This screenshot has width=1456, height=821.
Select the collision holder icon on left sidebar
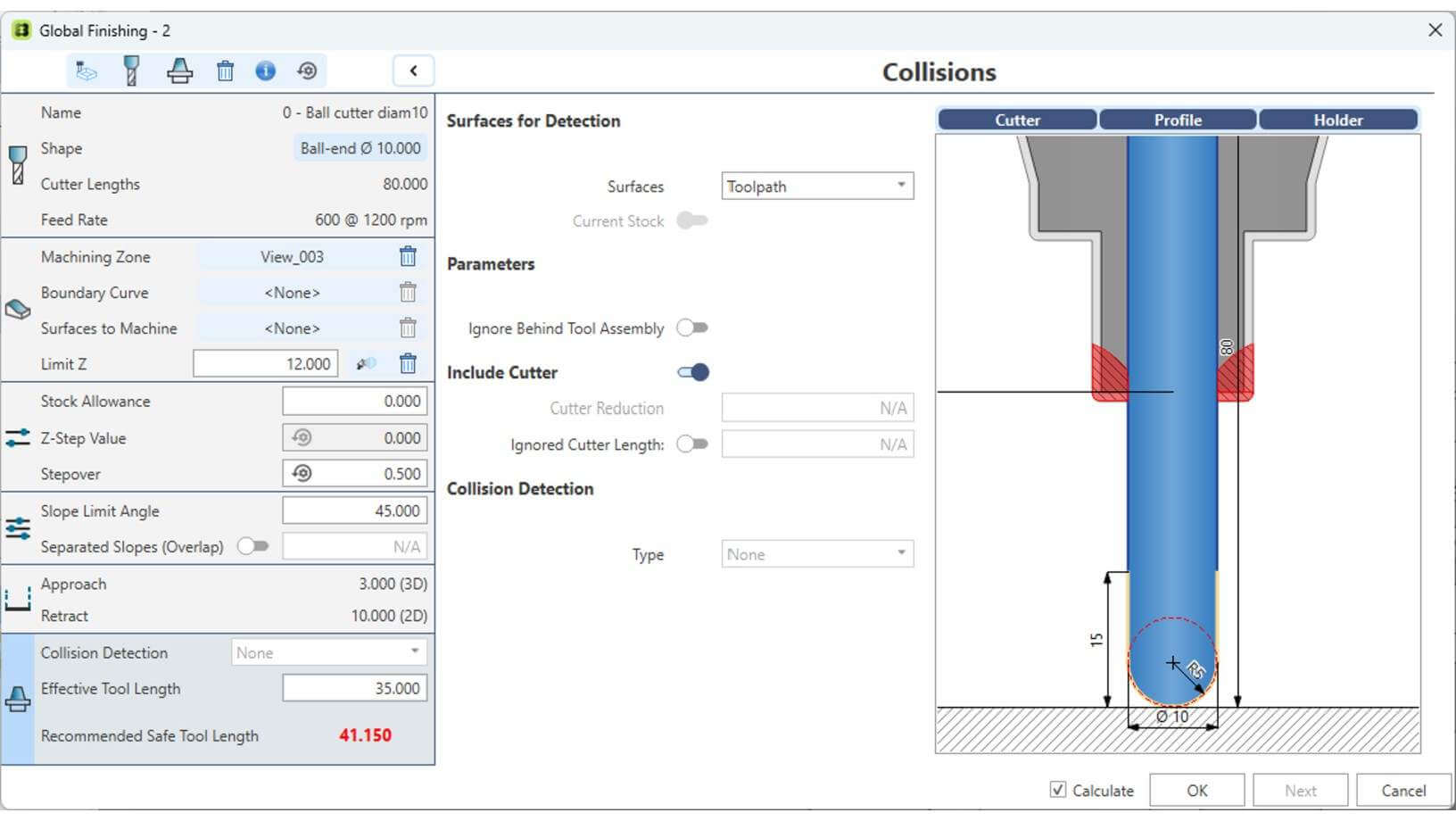tap(17, 700)
